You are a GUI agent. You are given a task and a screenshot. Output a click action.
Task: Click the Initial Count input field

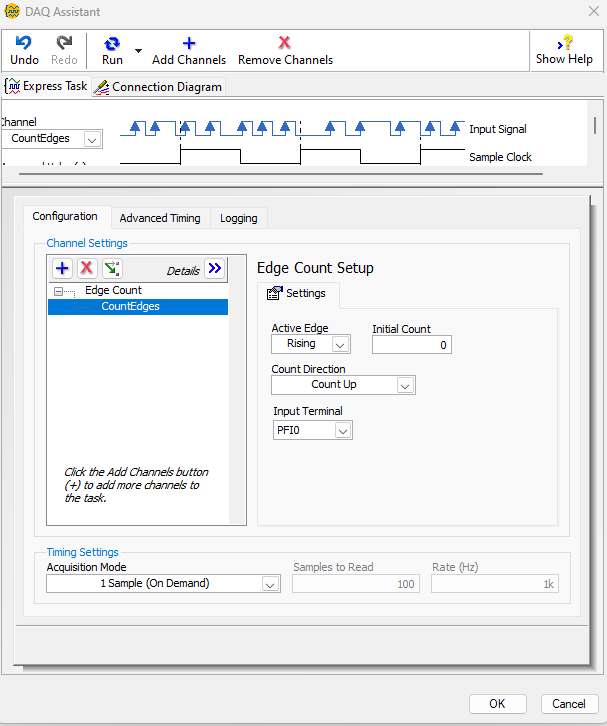(411, 345)
